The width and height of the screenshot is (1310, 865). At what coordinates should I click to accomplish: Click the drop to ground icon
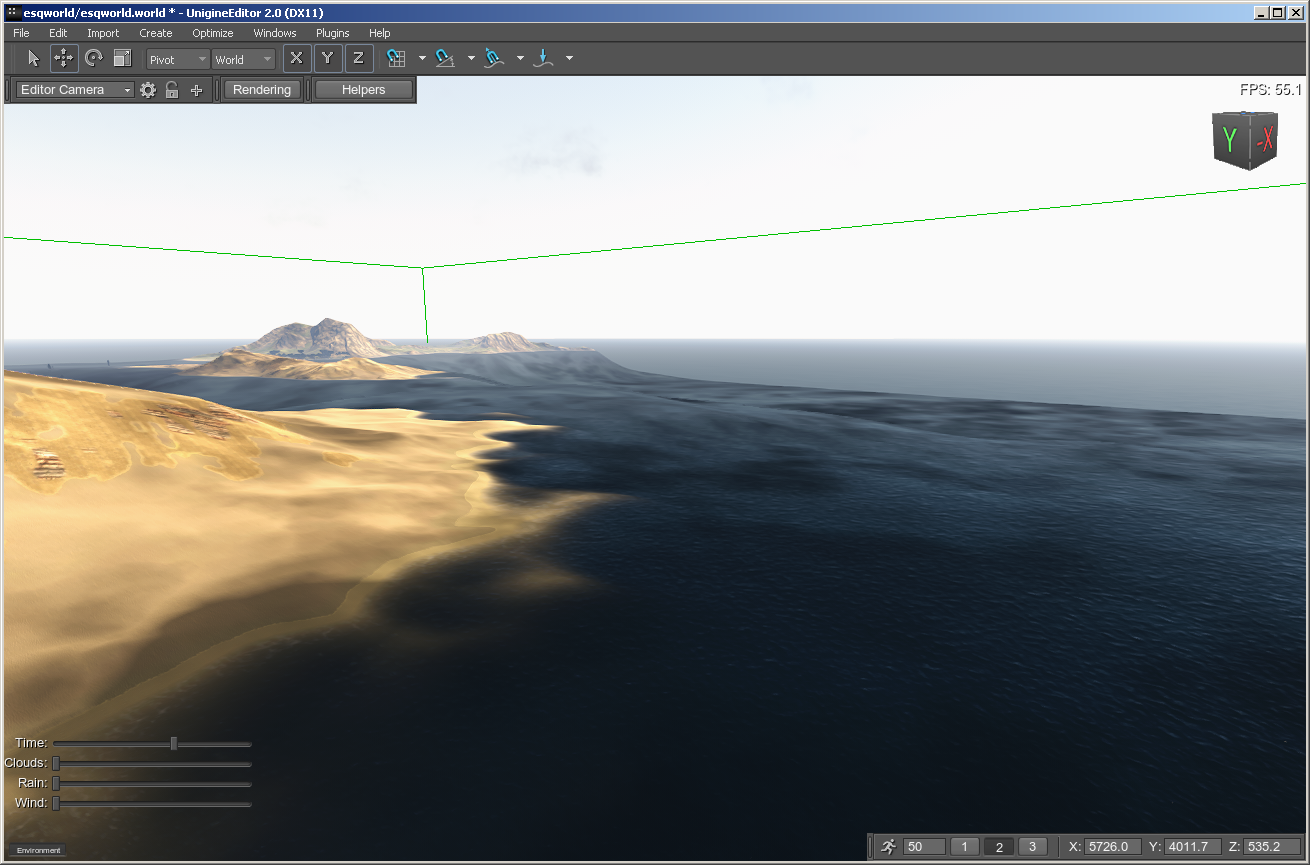pos(543,58)
